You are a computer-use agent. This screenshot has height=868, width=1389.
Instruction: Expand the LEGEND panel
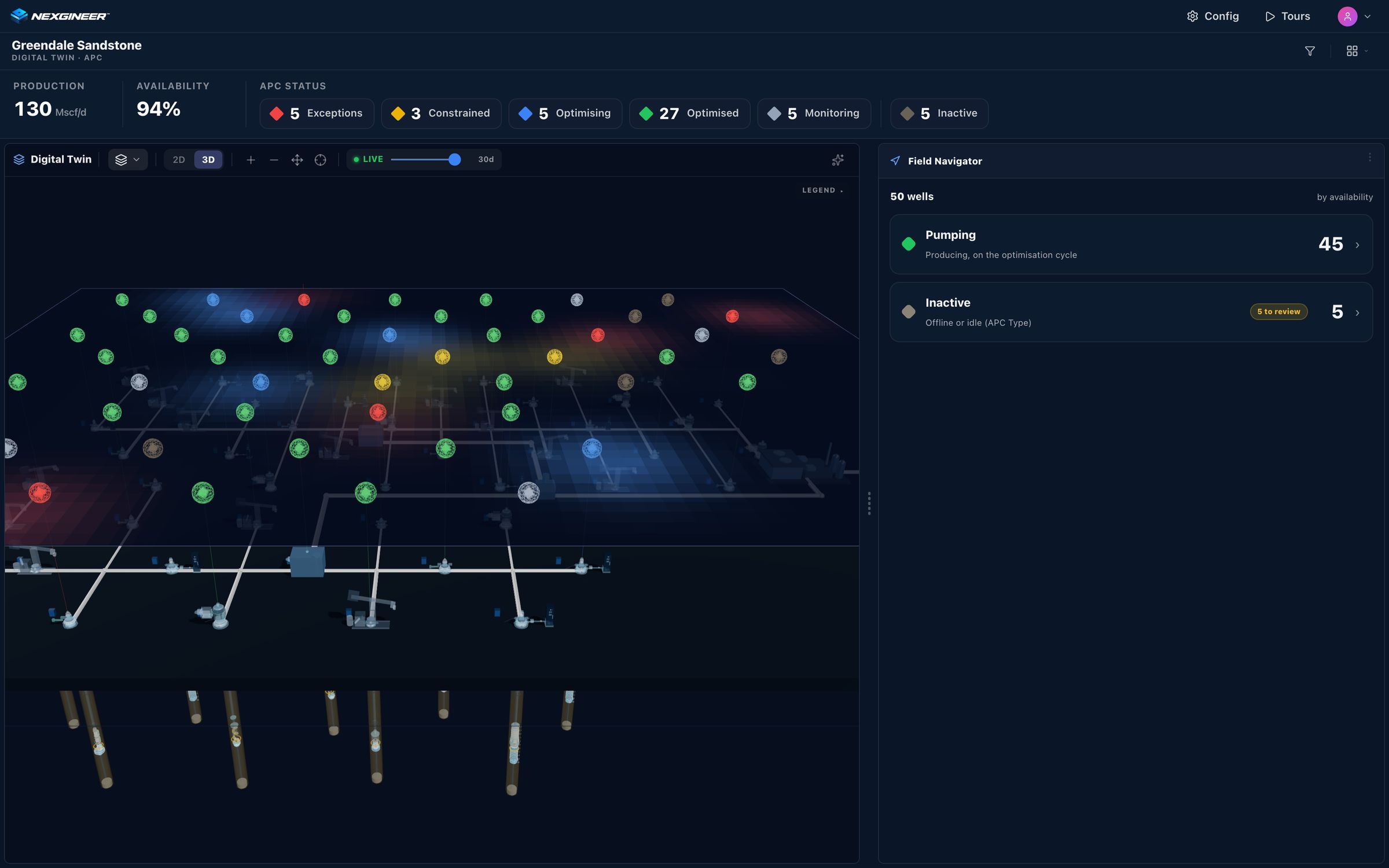pos(822,190)
